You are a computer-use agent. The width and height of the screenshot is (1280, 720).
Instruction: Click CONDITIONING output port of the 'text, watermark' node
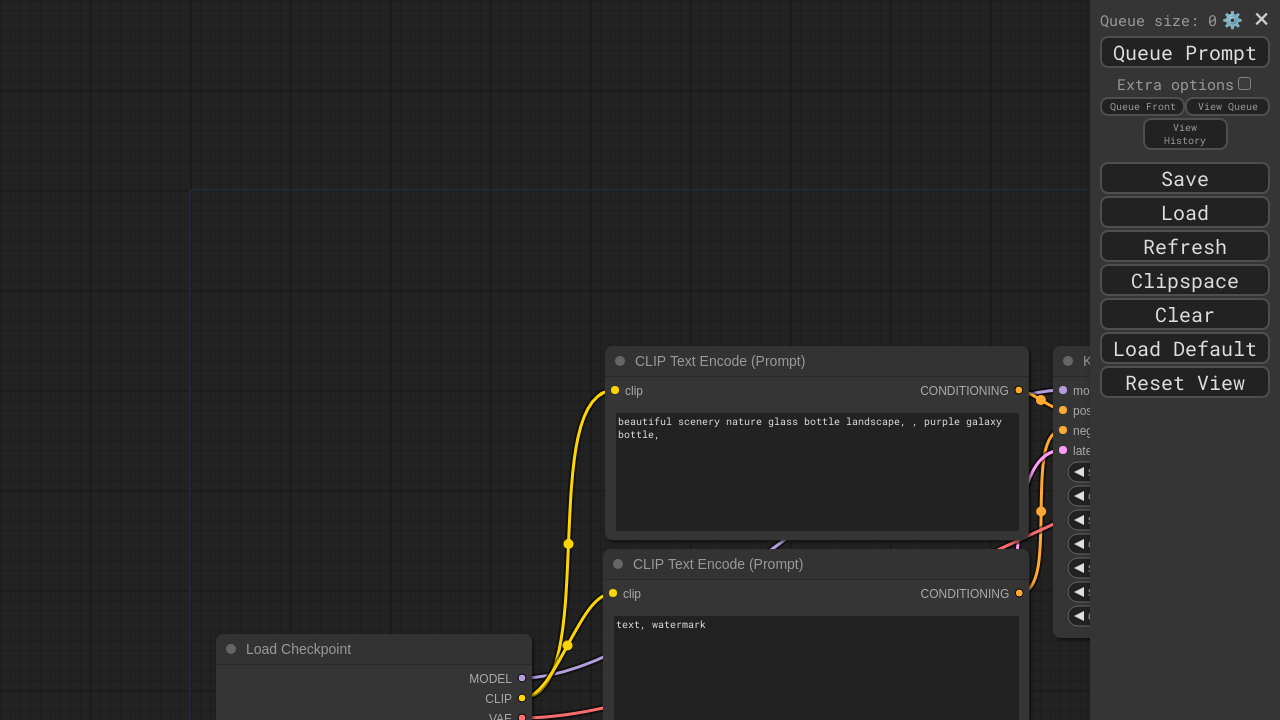[x=1019, y=593]
